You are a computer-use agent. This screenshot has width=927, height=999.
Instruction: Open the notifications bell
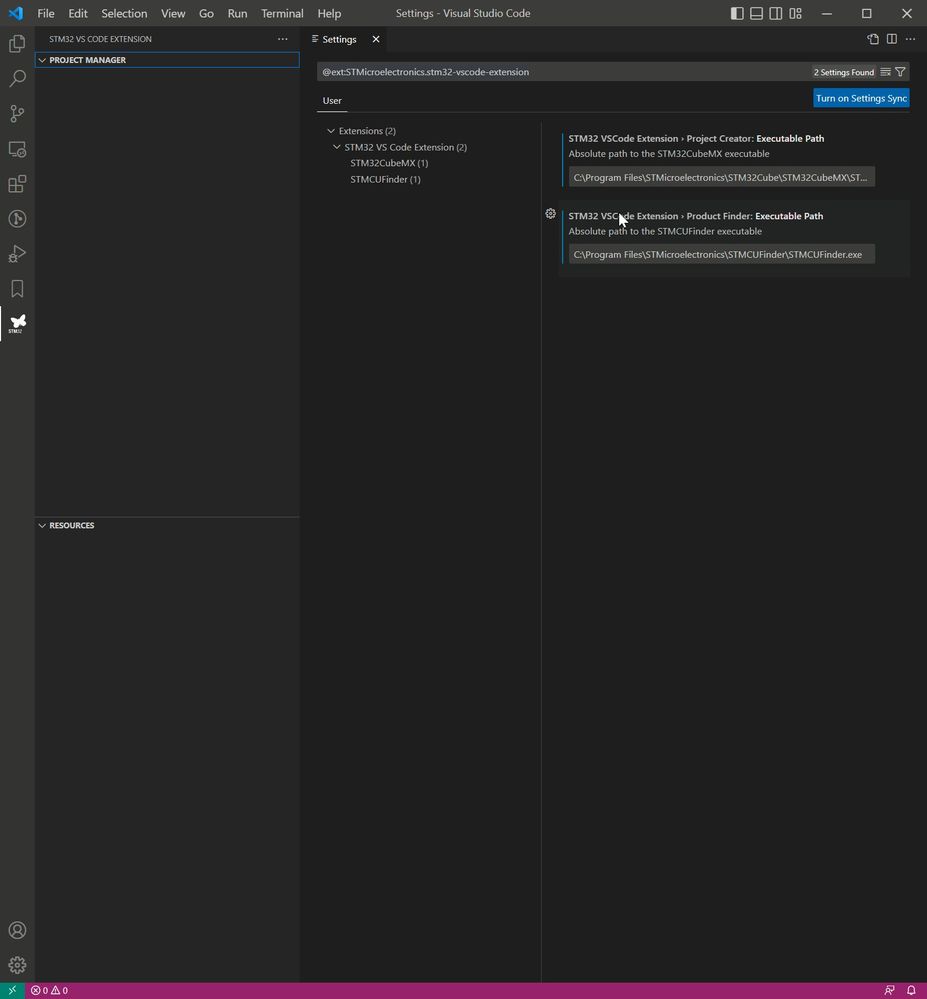(x=912, y=991)
